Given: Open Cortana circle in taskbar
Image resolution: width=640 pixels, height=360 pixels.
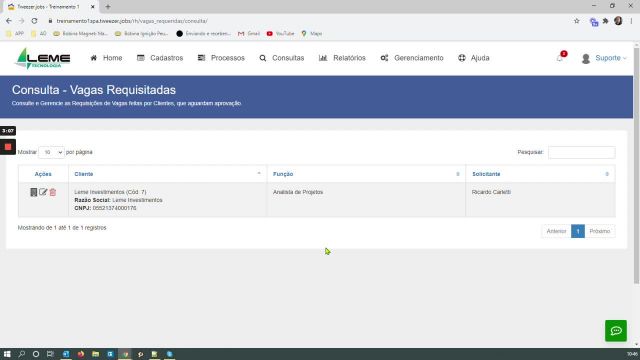Looking at the screenshot, I should (36, 354).
